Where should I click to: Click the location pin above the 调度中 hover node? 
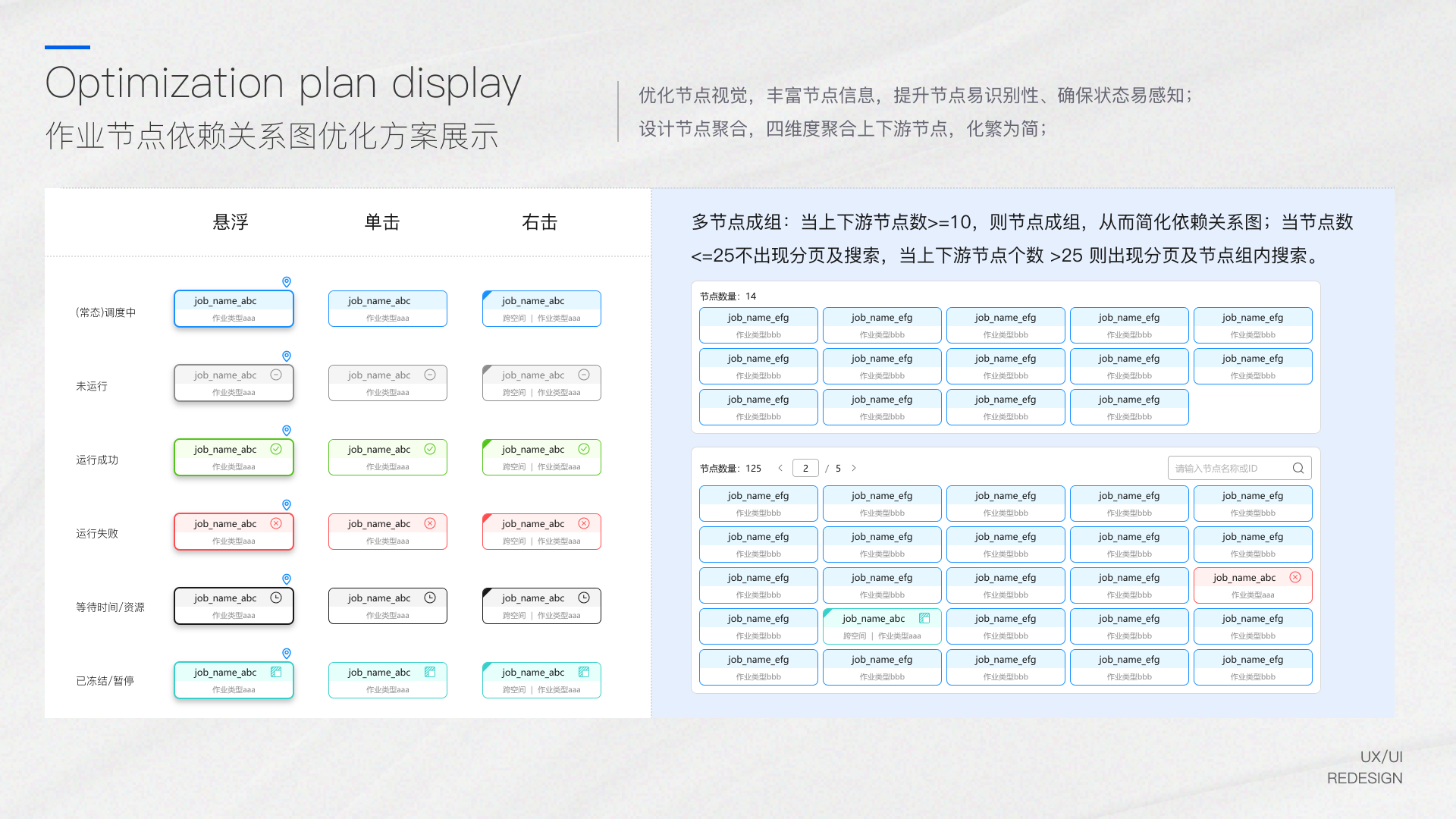287,282
